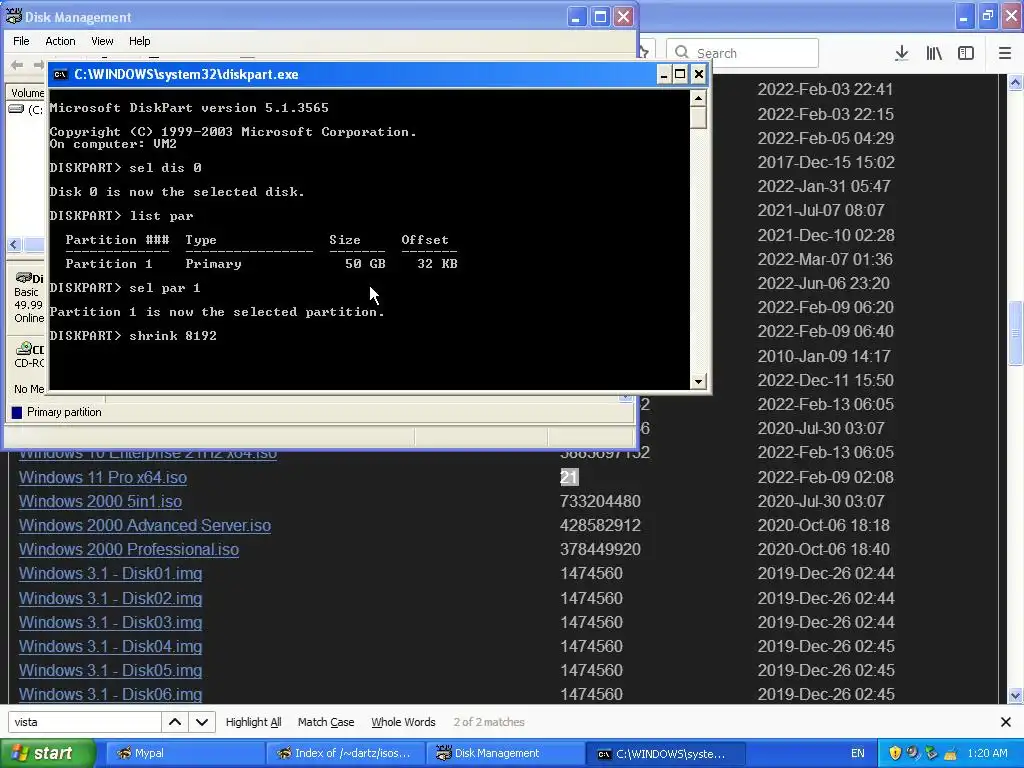Viewport: 1024px width, 768px height.
Task: Click the find bar text field containing vista
Action: tap(84, 722)
